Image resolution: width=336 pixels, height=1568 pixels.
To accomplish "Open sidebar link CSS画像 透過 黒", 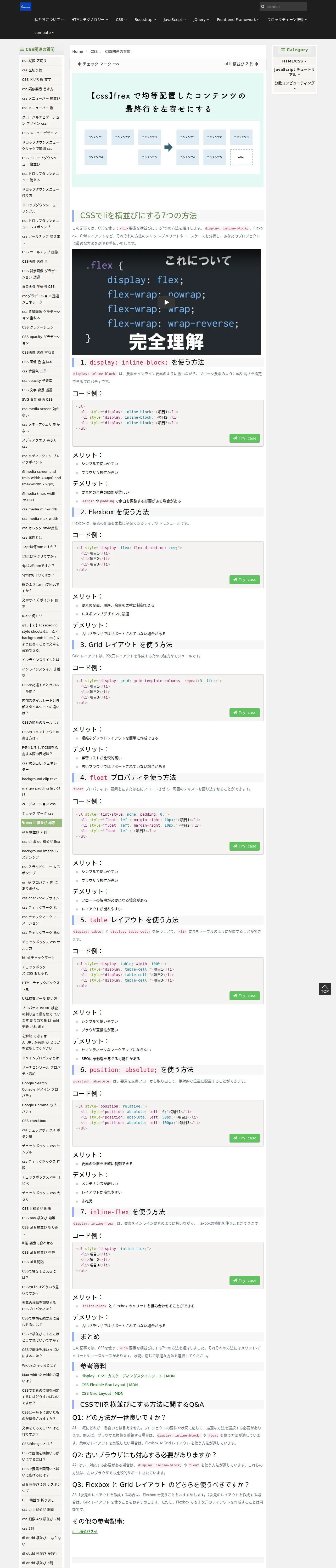I will click(35, 262).
